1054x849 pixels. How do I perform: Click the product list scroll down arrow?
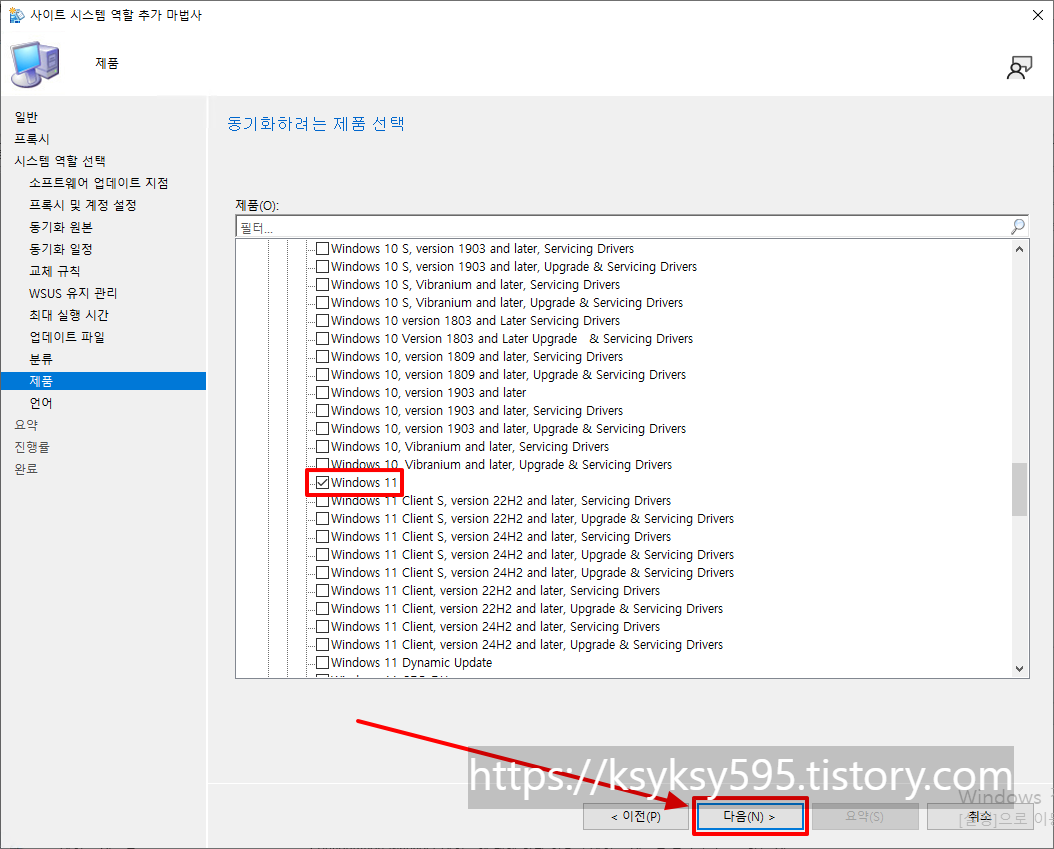point(1019,669)
